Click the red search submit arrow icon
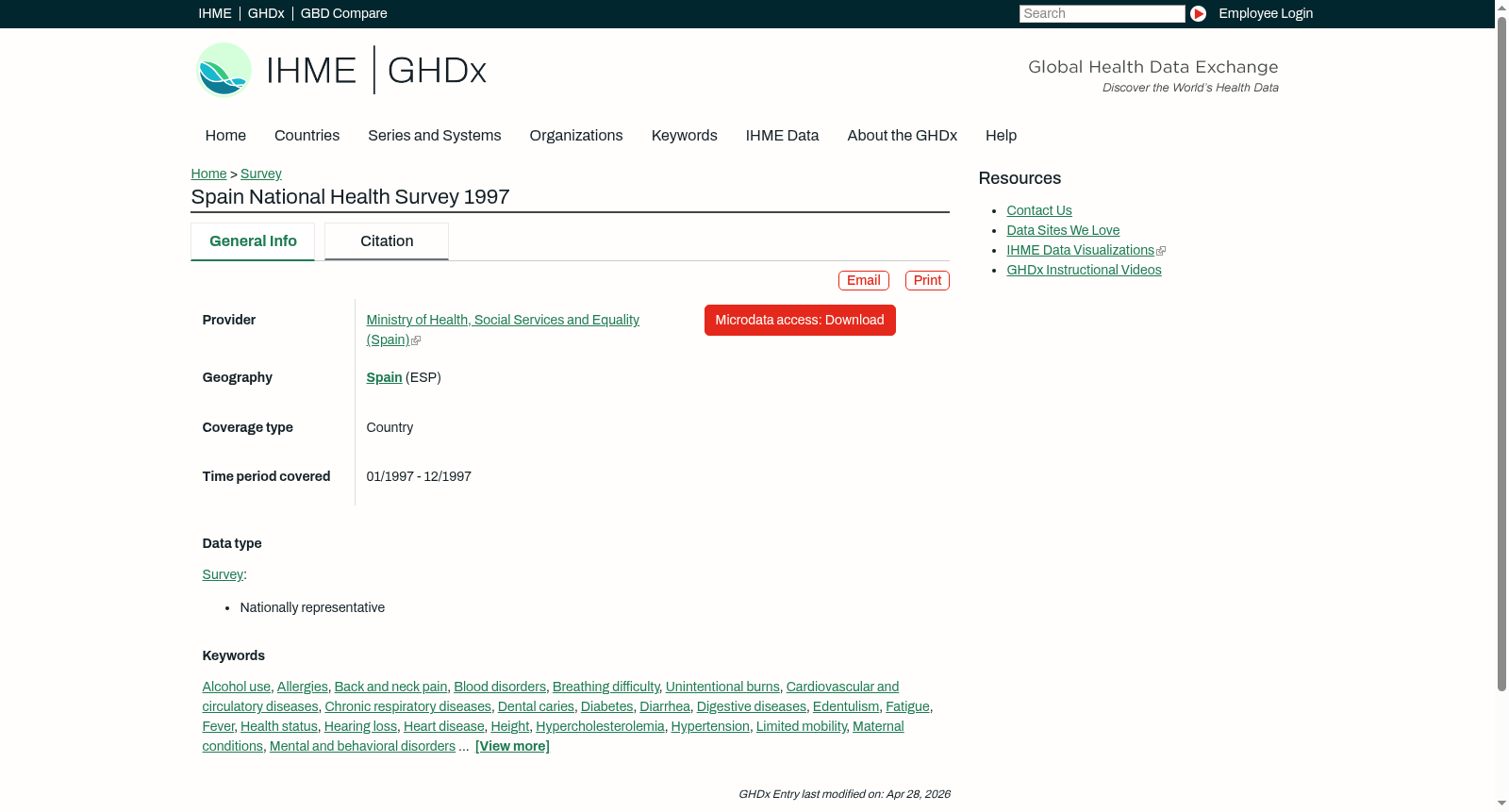The image size is (1509, 812). coord(1198,13)
